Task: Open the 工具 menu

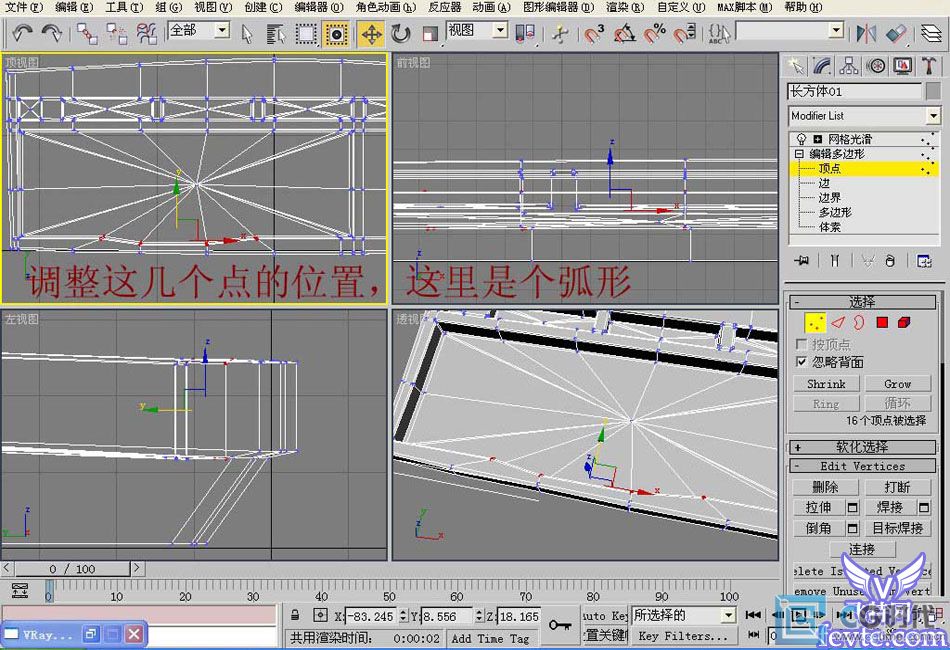Action: tap(124, 7)
